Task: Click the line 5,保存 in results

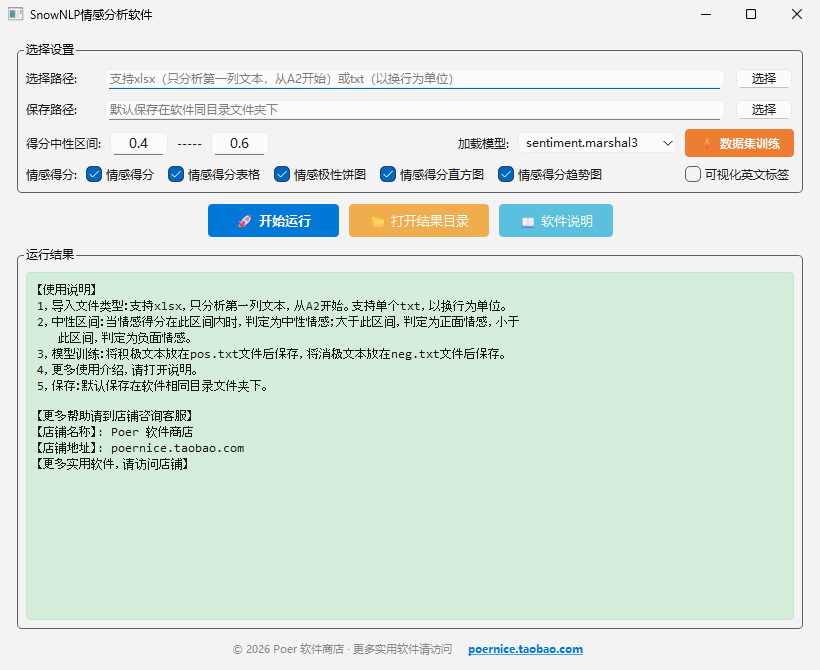Action: coord(152,387)
